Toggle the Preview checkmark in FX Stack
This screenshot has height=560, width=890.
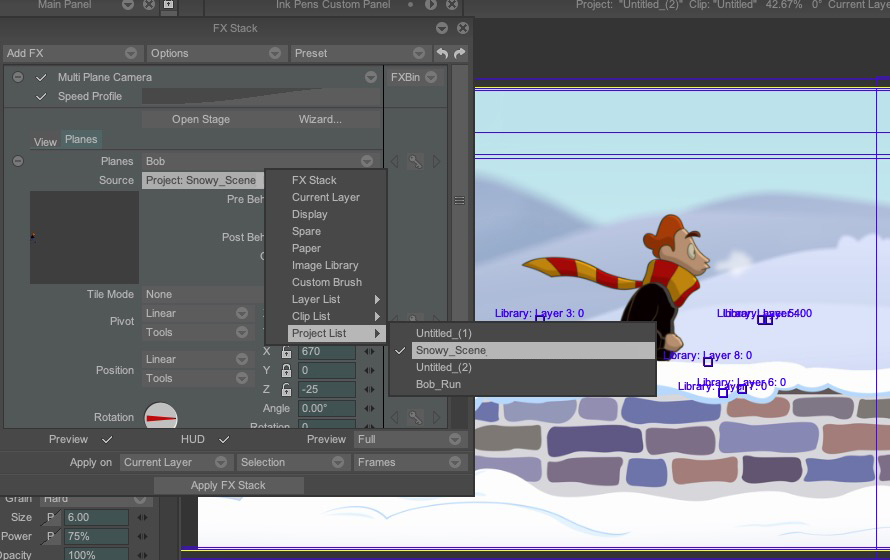(x=107, y=440)
